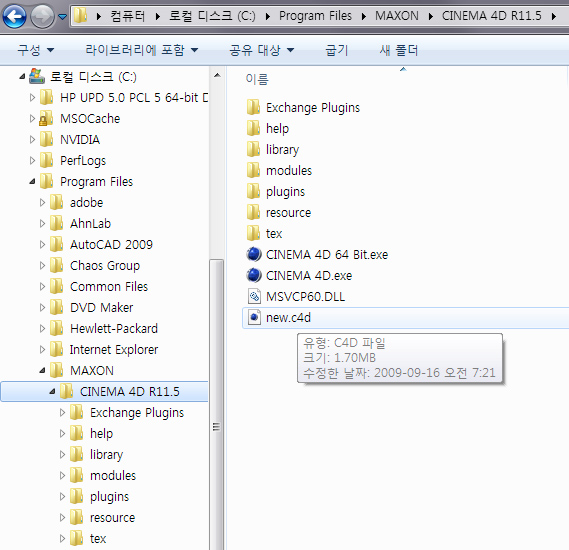Select plugins folder icon in file list
Screen dimensions: 569x550
(253, 192)
